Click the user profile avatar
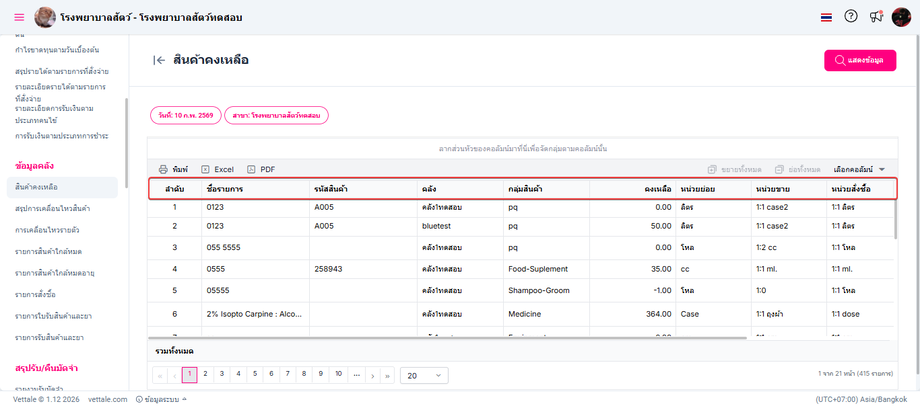 tap(901, 17)
